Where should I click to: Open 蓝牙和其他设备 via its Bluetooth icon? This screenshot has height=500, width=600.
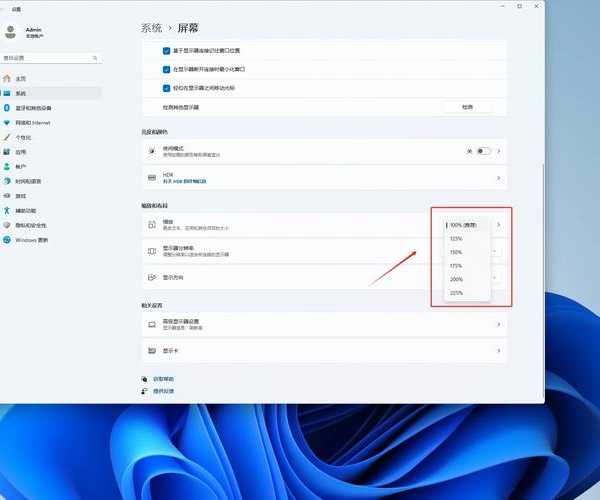tap(7, 107)
